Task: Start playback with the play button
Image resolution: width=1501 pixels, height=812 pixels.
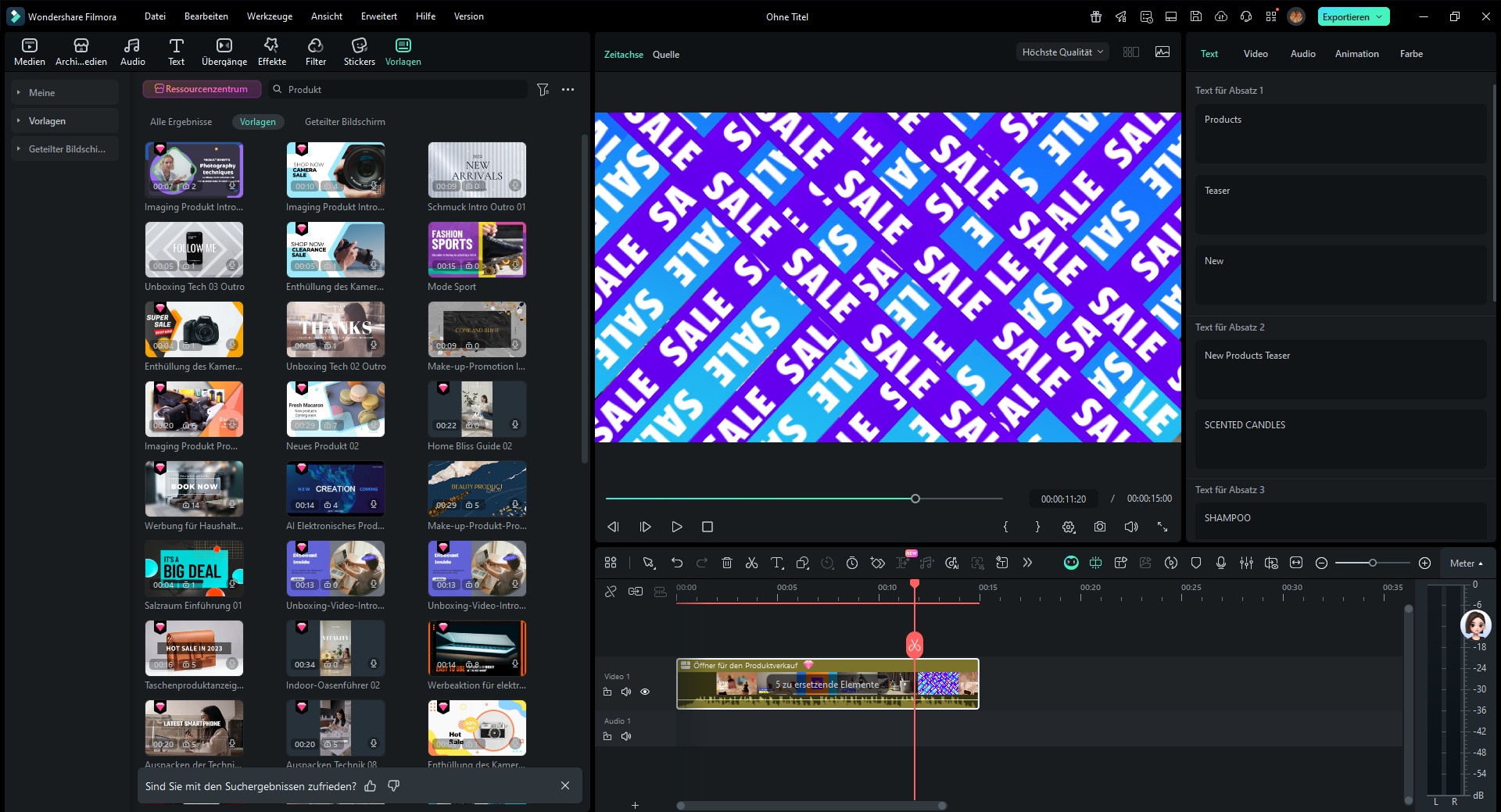Action: point(677,527)
